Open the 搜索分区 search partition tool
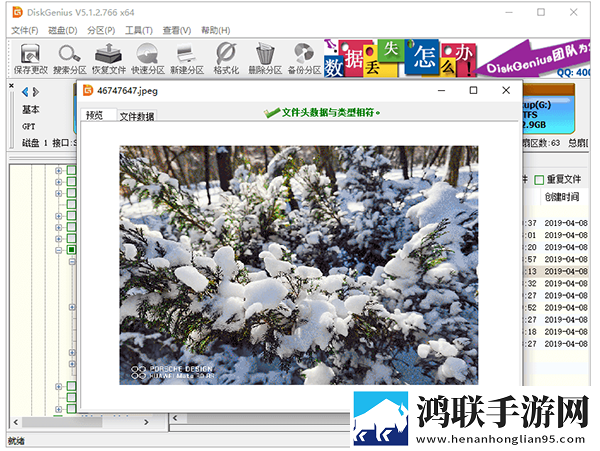This screenshot has height=451, width=600. point(69,59)
